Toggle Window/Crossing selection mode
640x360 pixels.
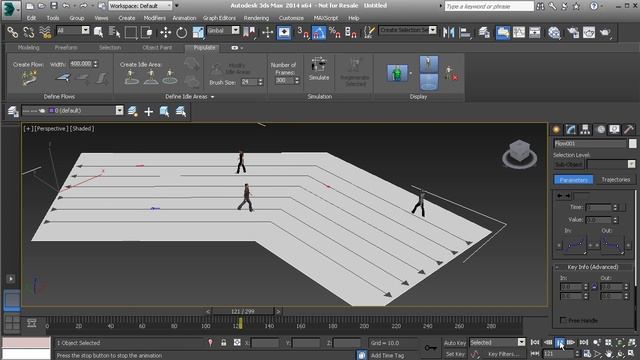click(x=147, y=32)
